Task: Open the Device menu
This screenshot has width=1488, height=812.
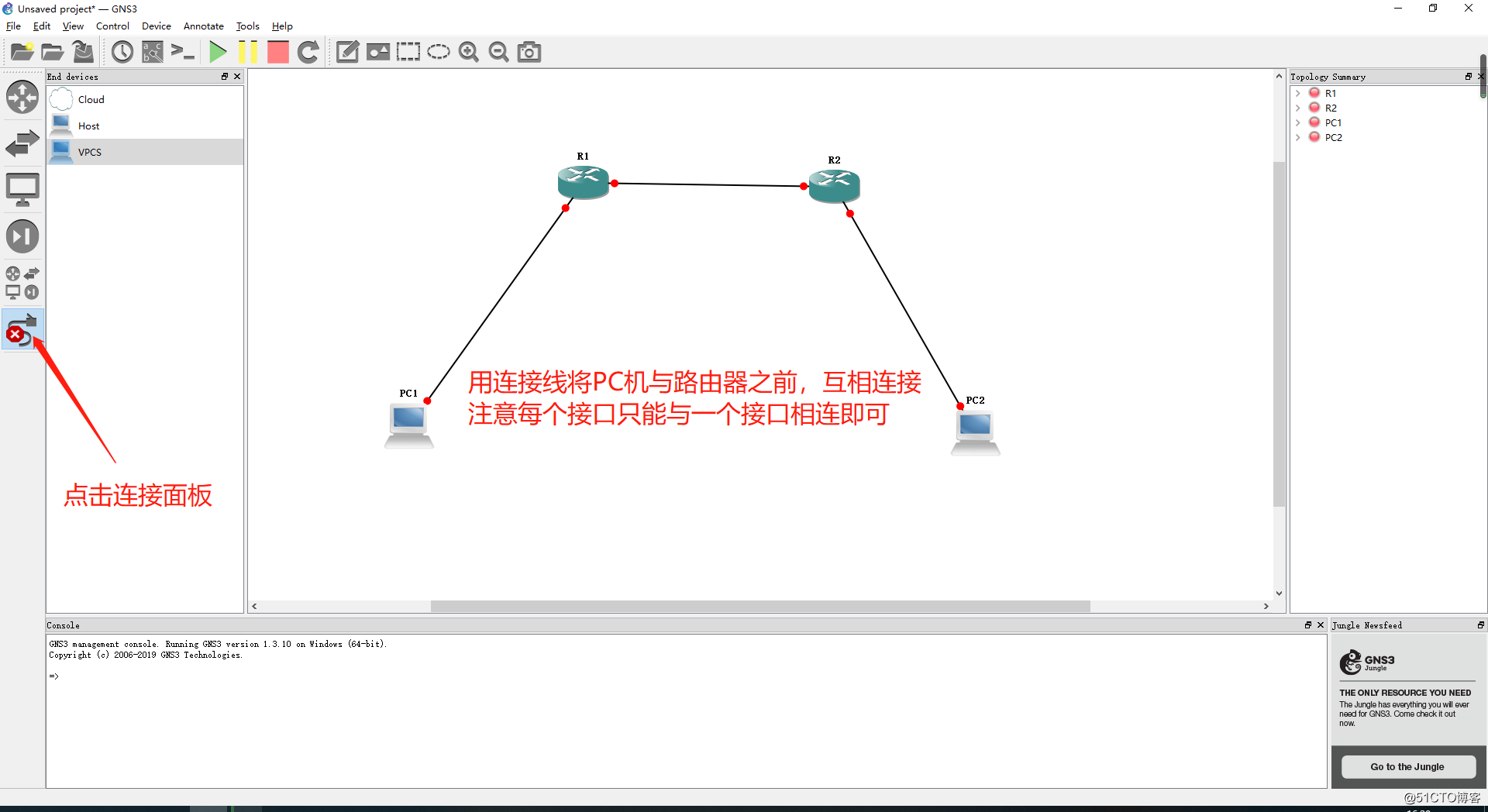Action: tap(156, 26)
